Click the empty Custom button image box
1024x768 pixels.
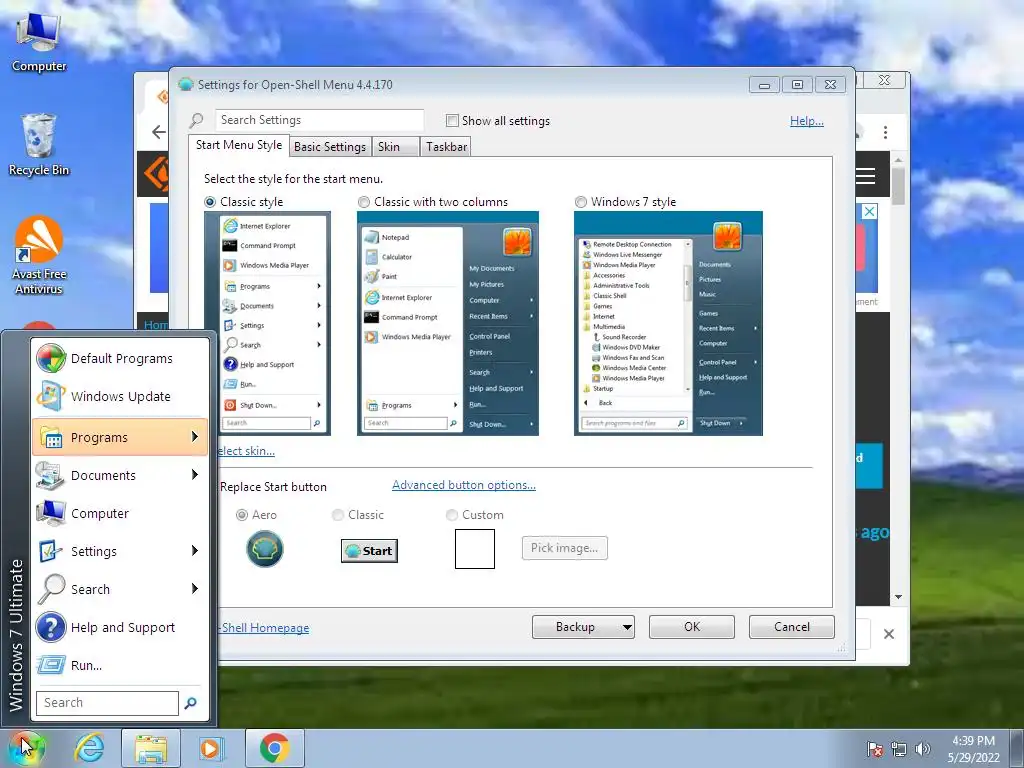pyautogui.click(x=475, y=549)
